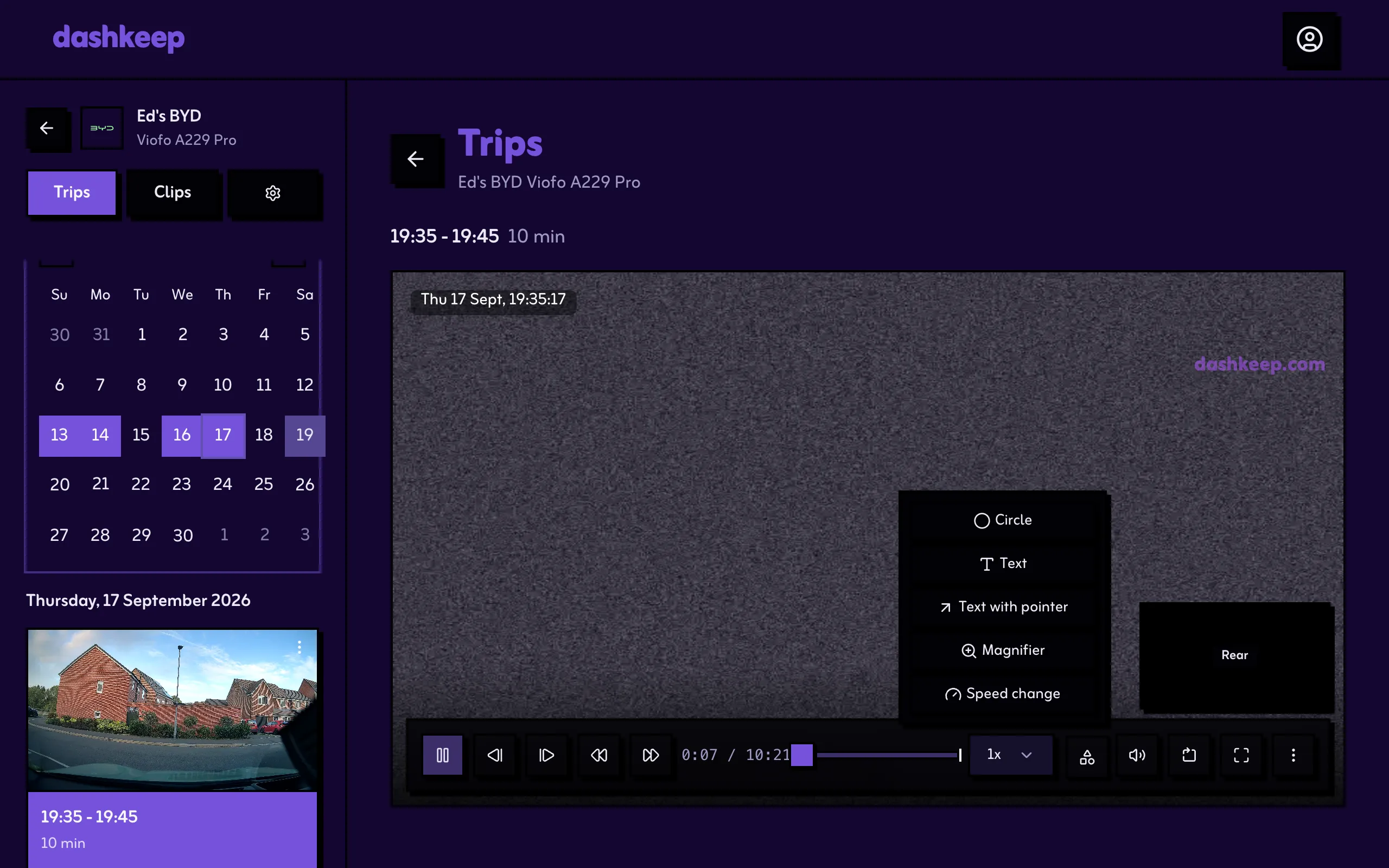
Task: Select September 14 in the calendar
Action: [x=100, y=435]
